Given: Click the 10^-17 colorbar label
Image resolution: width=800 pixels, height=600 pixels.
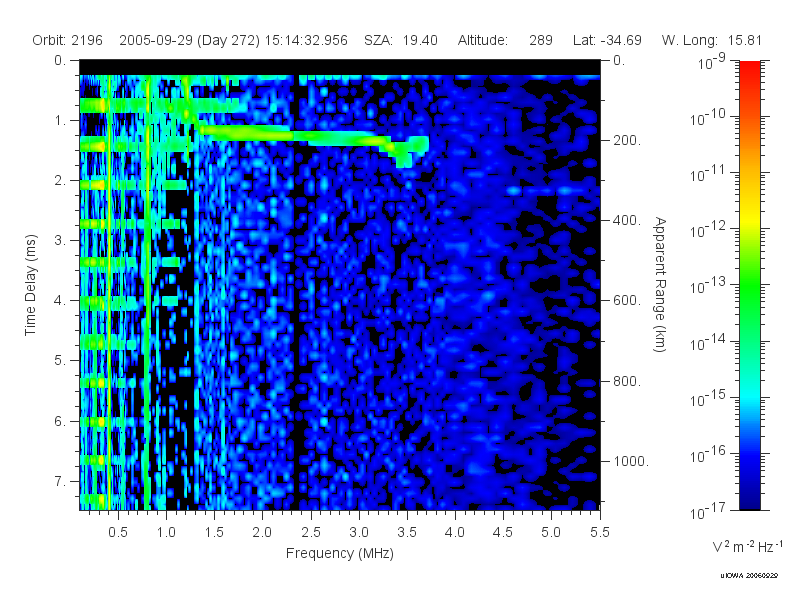Looking at the screenshot, I should click(708, 510).
